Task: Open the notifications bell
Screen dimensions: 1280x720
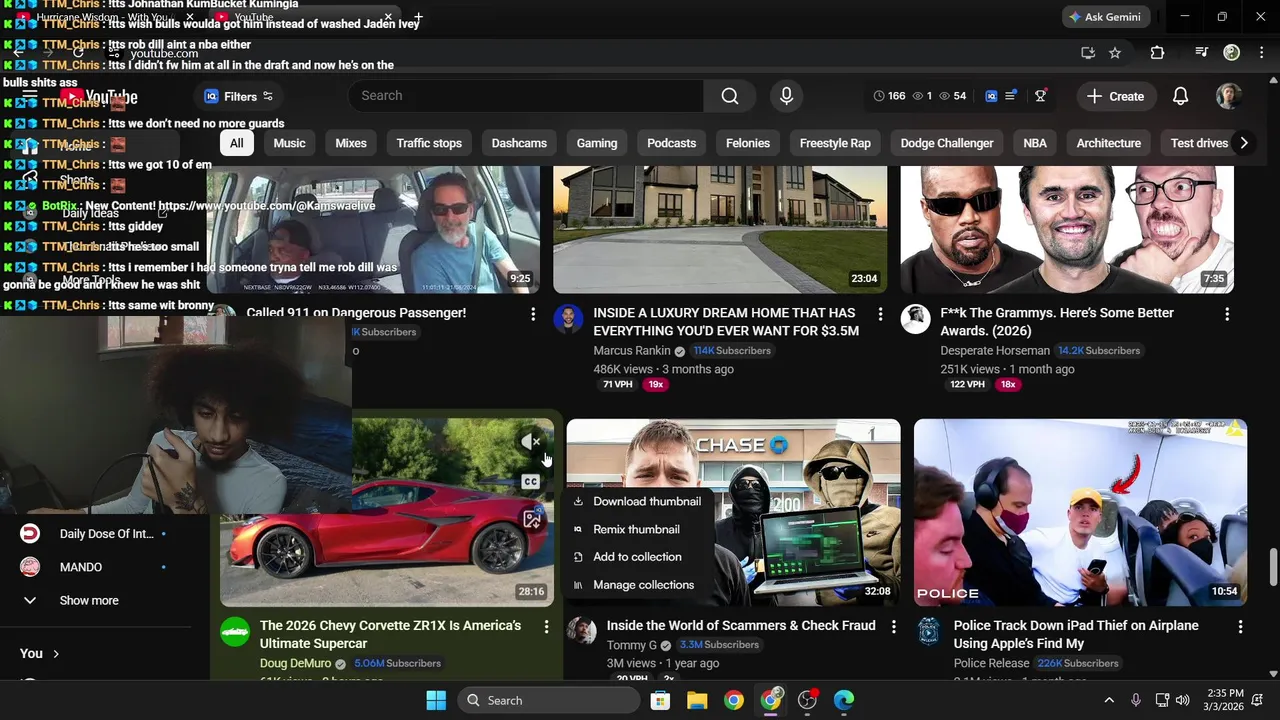Action: tap(1180, 96)
